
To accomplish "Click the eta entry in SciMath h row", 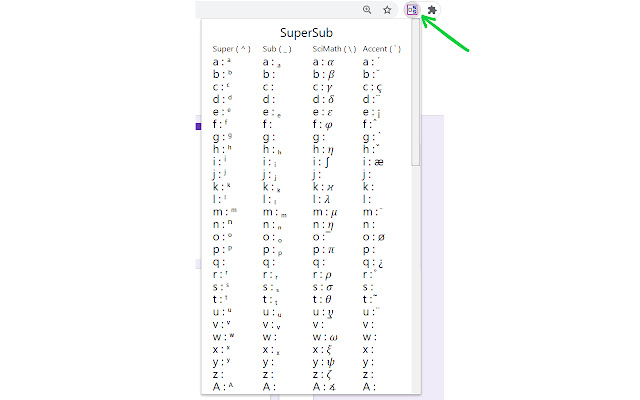I will [331, 150].
